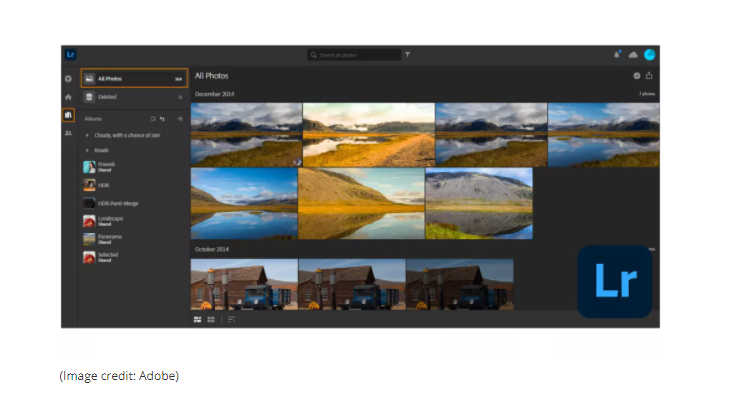Expand the 'Cloudy, with a chance of rain' folder

[x=88, y=134]
